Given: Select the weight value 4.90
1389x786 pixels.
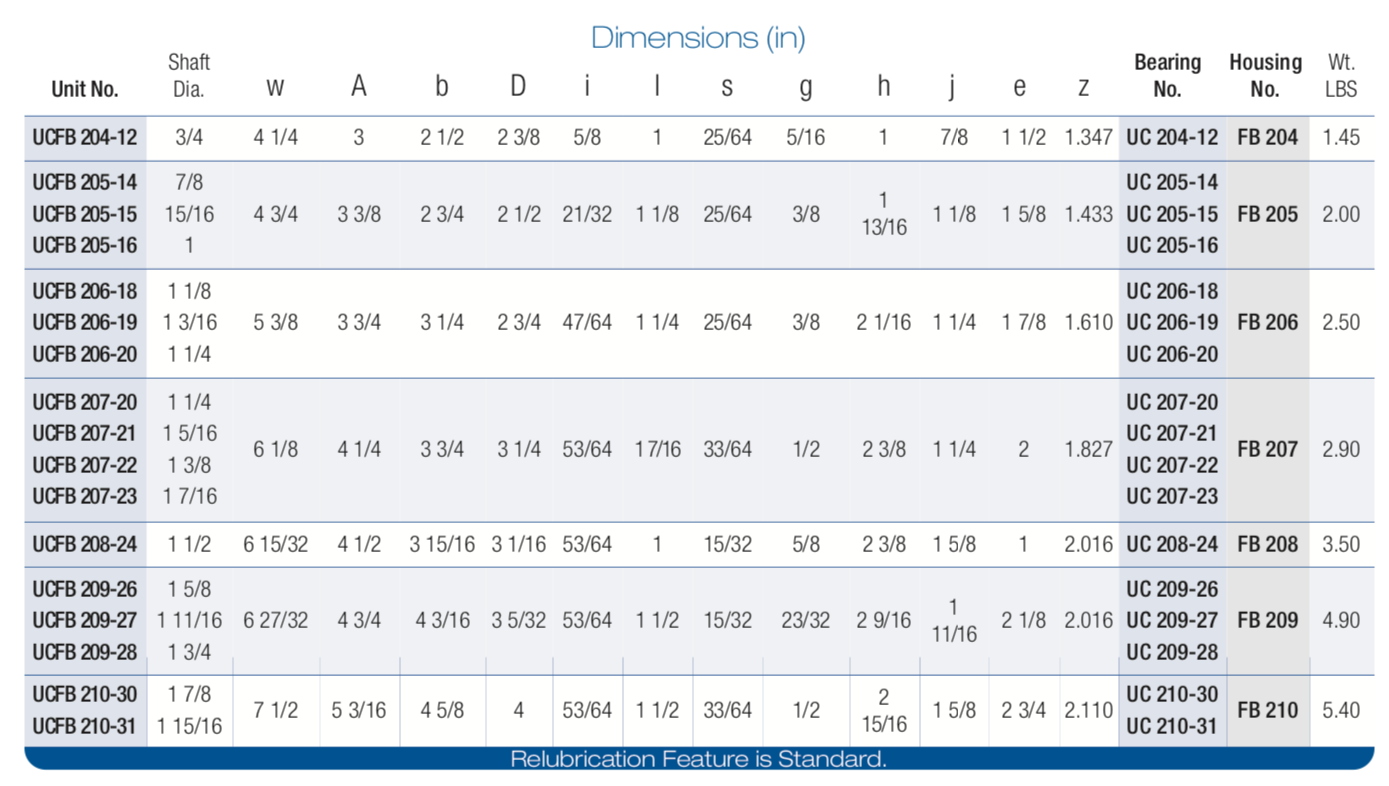Looking at the screenshot, I should tap(1340, 620).
